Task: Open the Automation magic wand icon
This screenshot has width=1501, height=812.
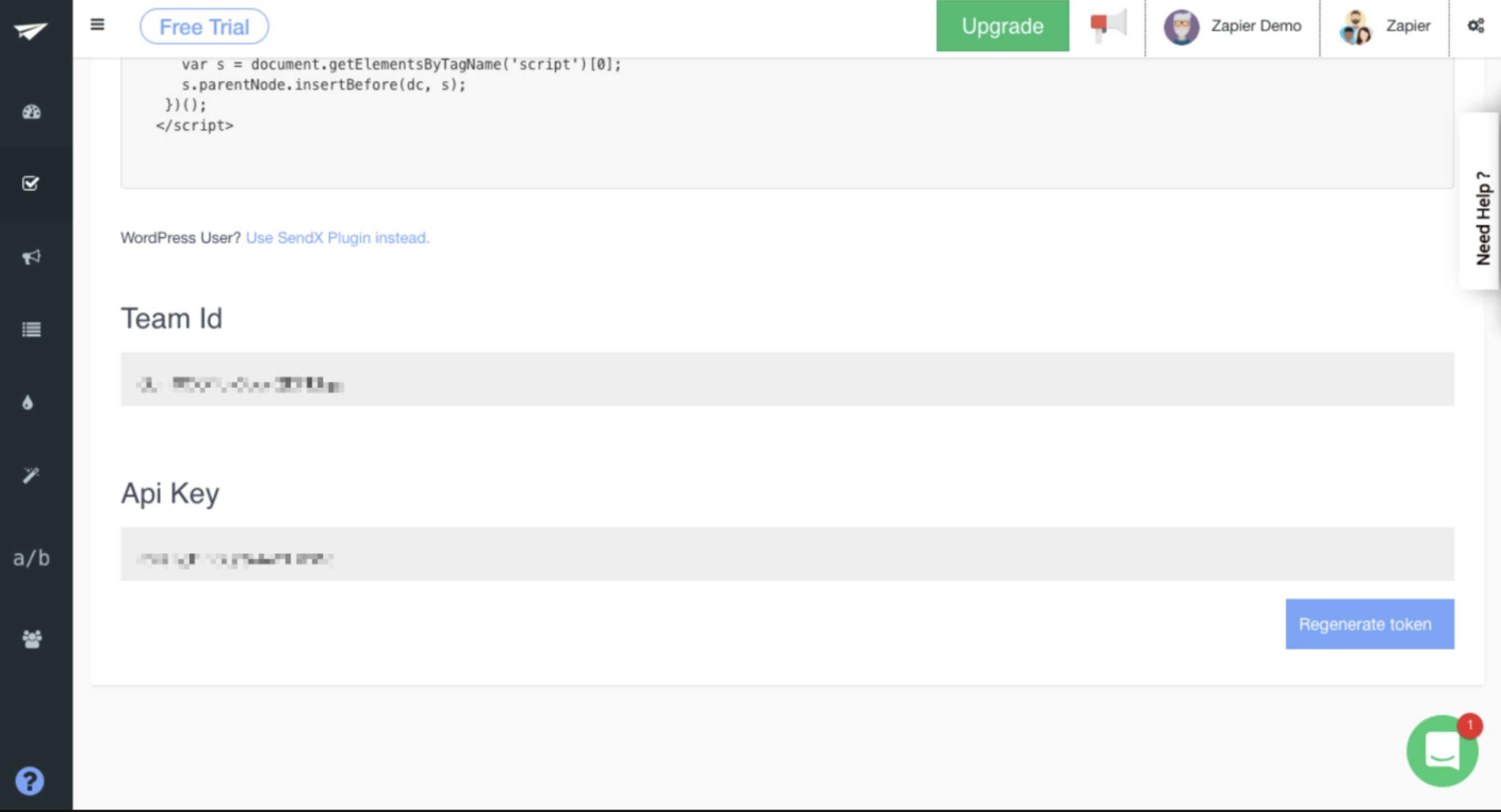Action: (x=30, y=475)
